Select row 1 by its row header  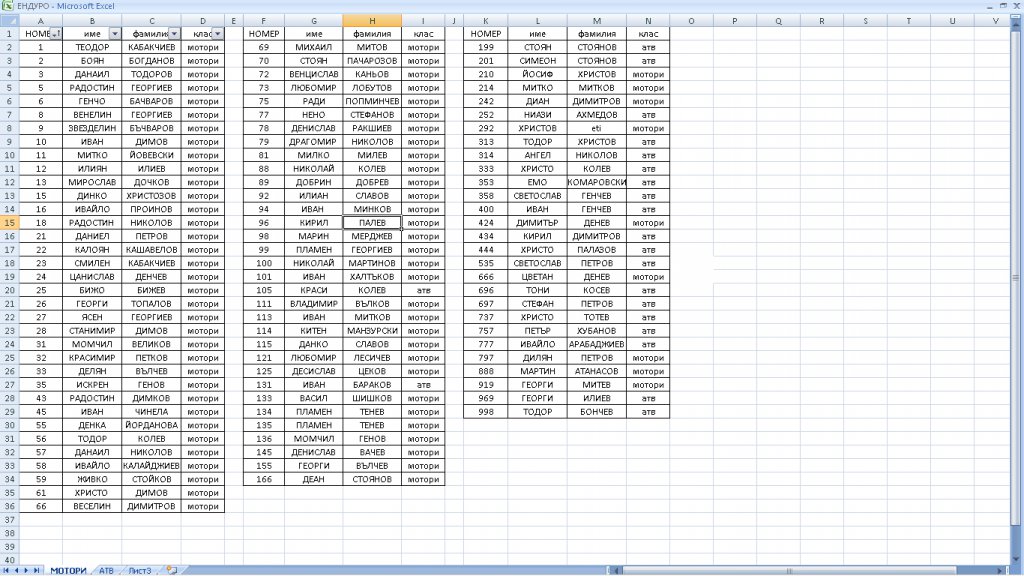tap(9, 34)
